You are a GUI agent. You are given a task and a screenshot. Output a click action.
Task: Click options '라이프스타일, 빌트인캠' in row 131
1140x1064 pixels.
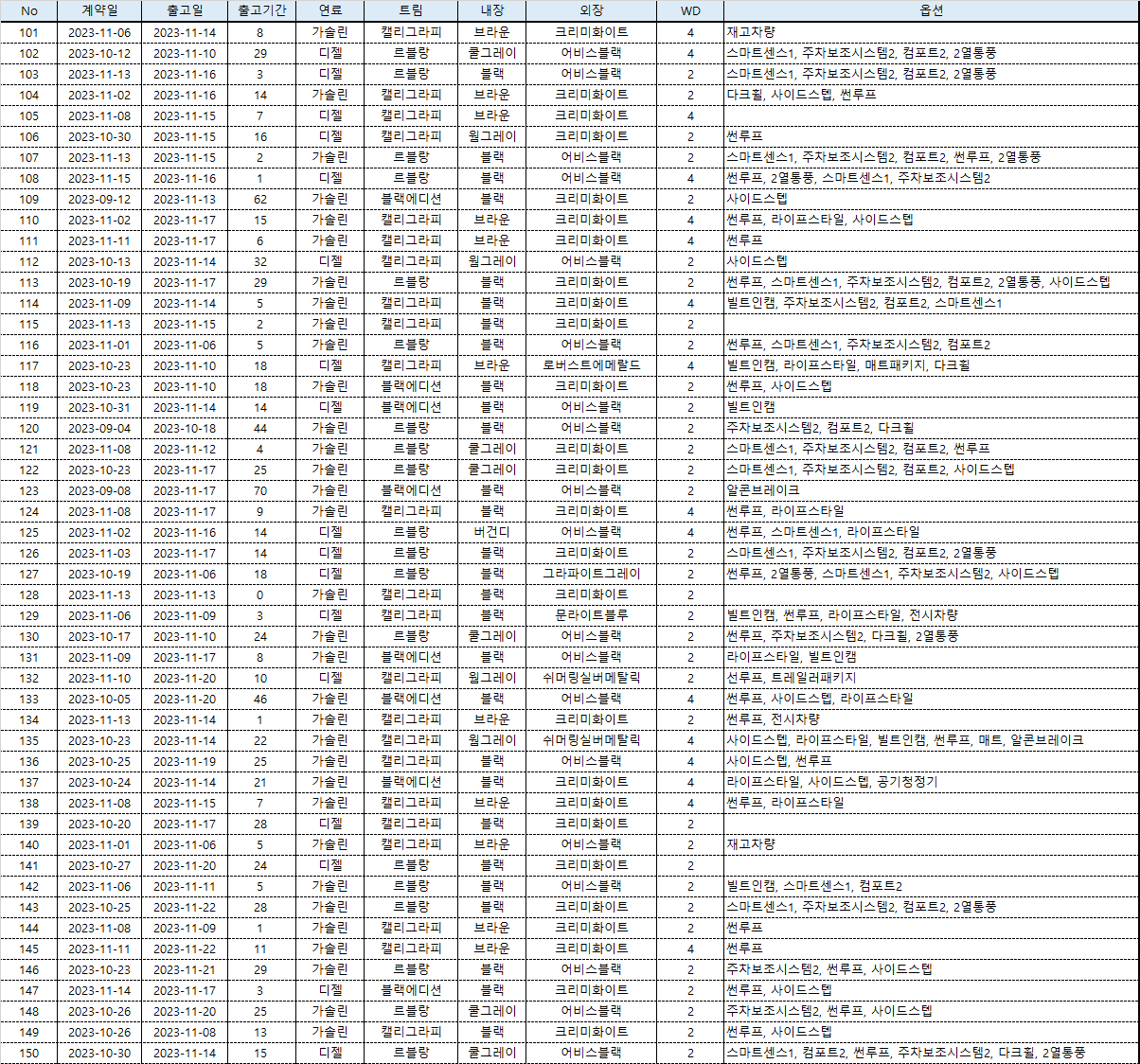tap(792, 657)
